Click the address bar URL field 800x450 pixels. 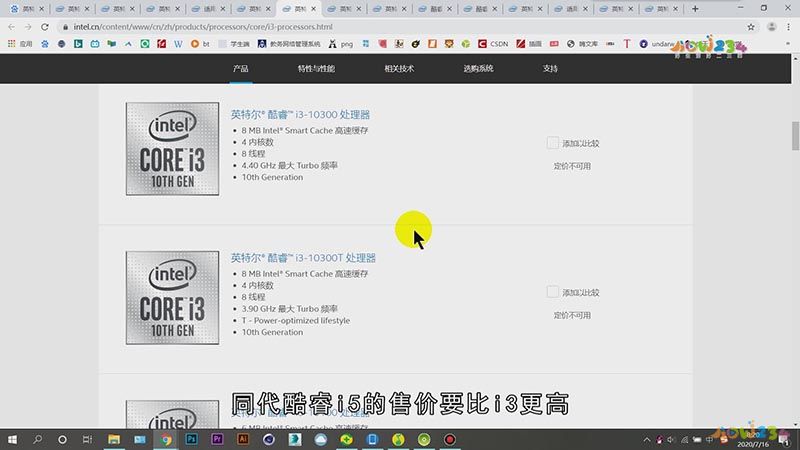click(x=403, y=27)
